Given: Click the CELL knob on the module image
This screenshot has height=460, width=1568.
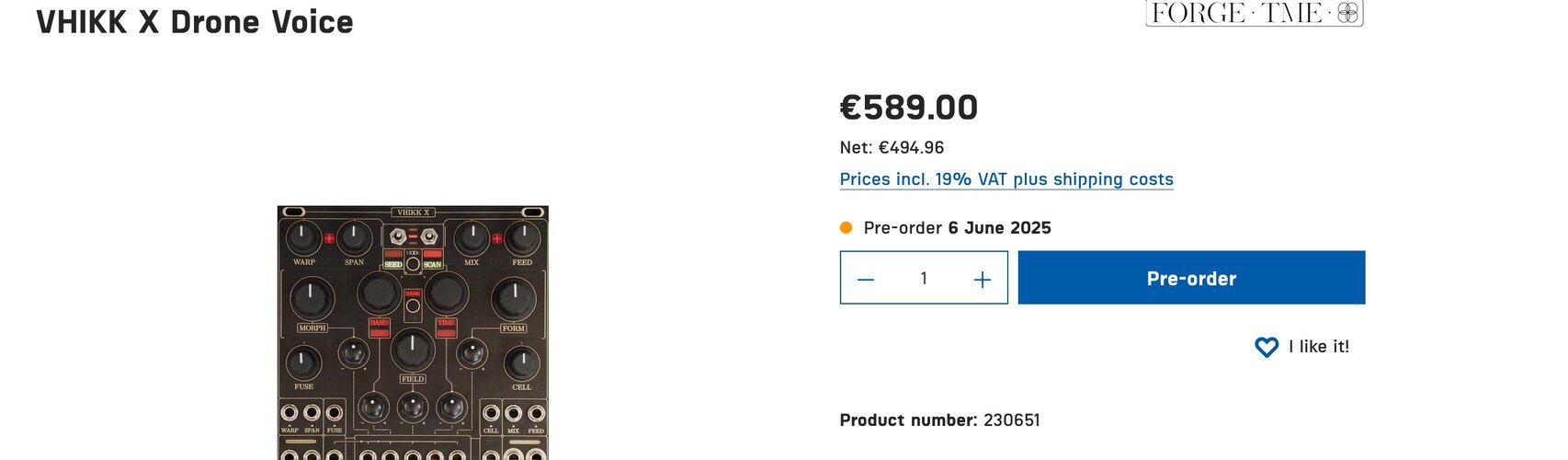Looking at the screenshot, I should [x=522, y=363].
